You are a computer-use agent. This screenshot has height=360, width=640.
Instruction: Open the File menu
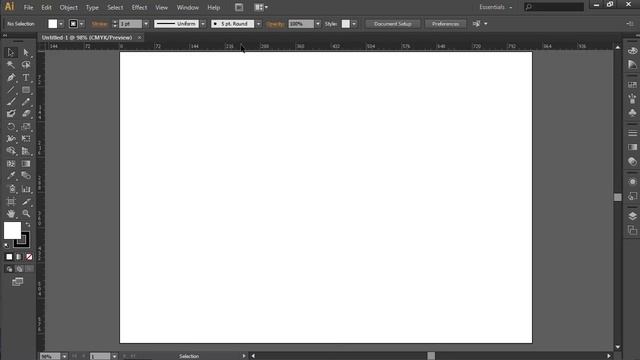pyautogui.click(x=28, y=7)
